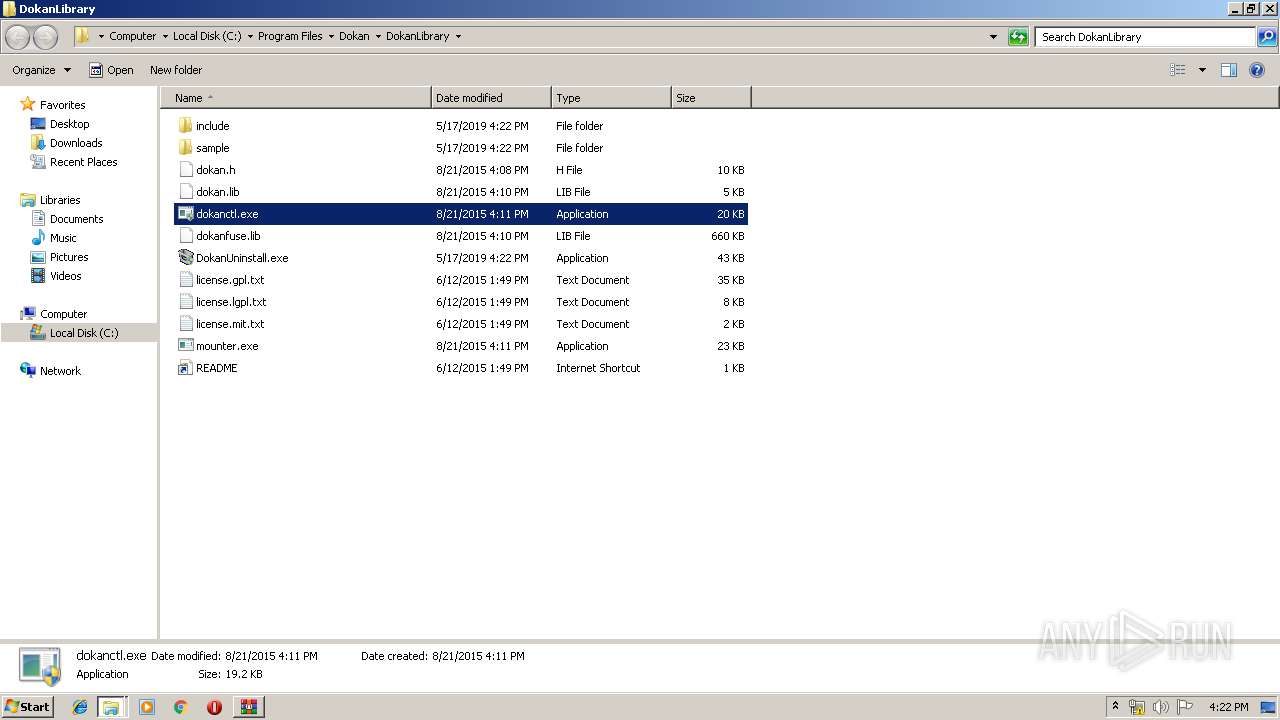
Task: Select the sample folder icon
Action: [185, 148]
